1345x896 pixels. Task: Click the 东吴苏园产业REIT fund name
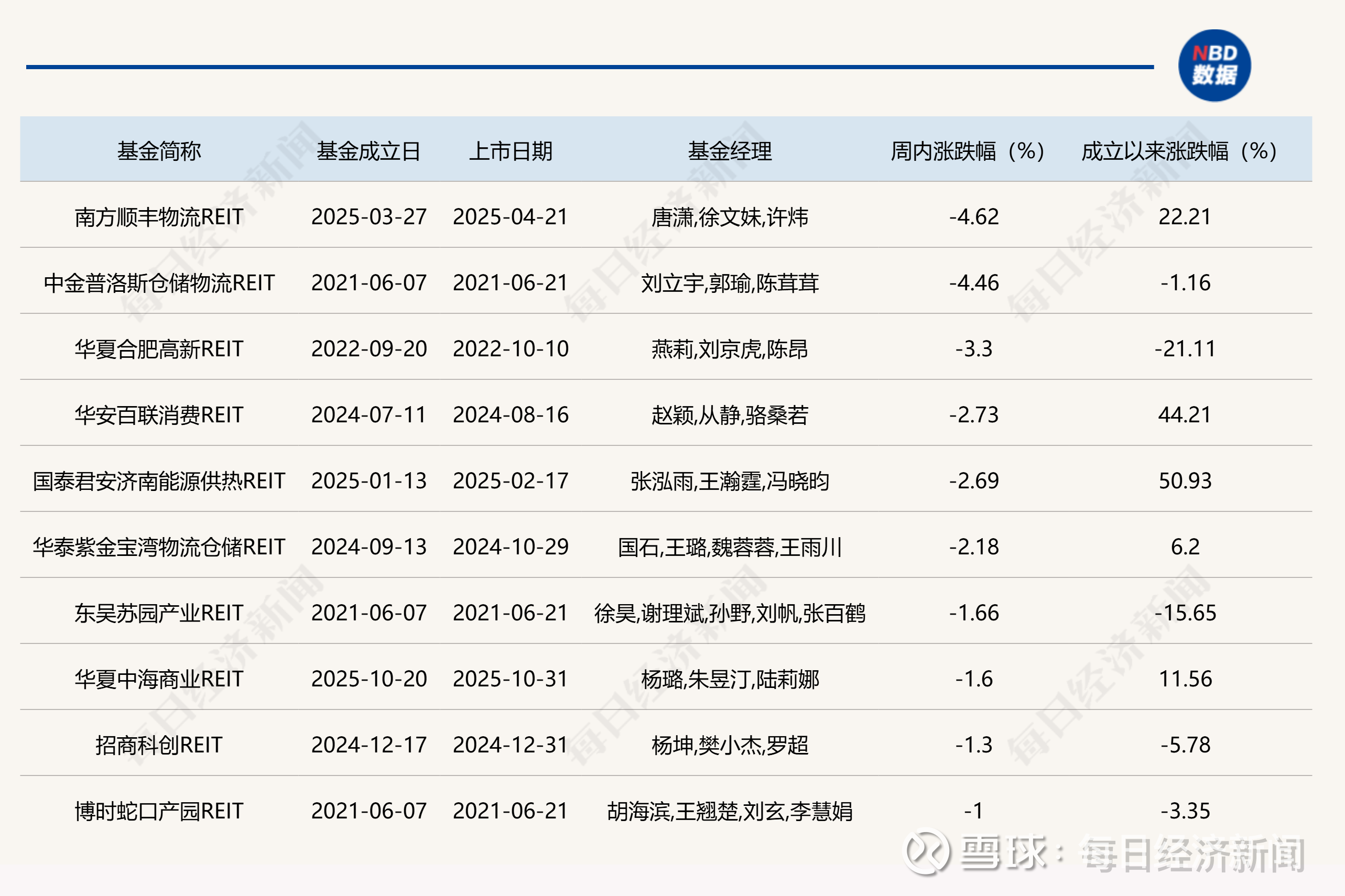point(159,613)
